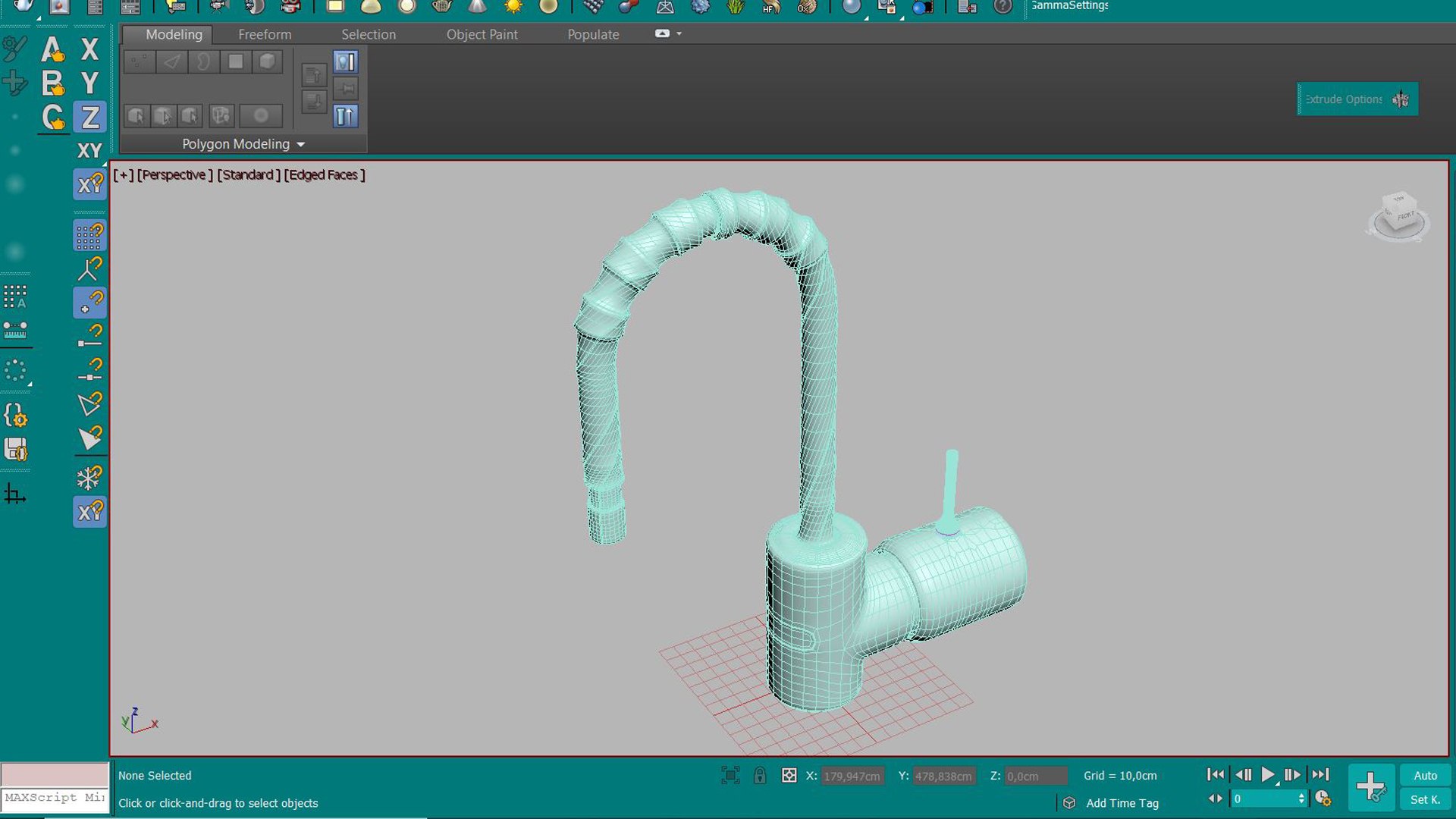
Task: Toggle snap to vertex option
Action: 89,303
